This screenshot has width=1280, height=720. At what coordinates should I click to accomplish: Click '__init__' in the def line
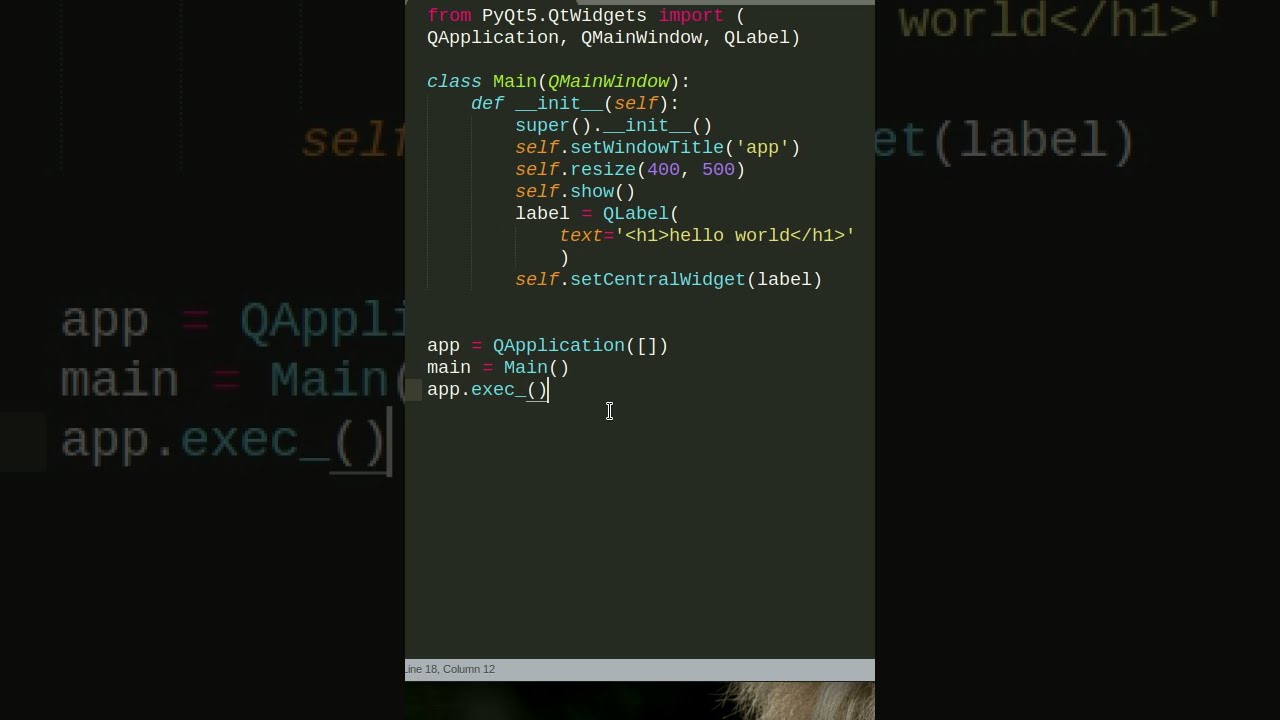pyautogui.click(x=559, y=103)
